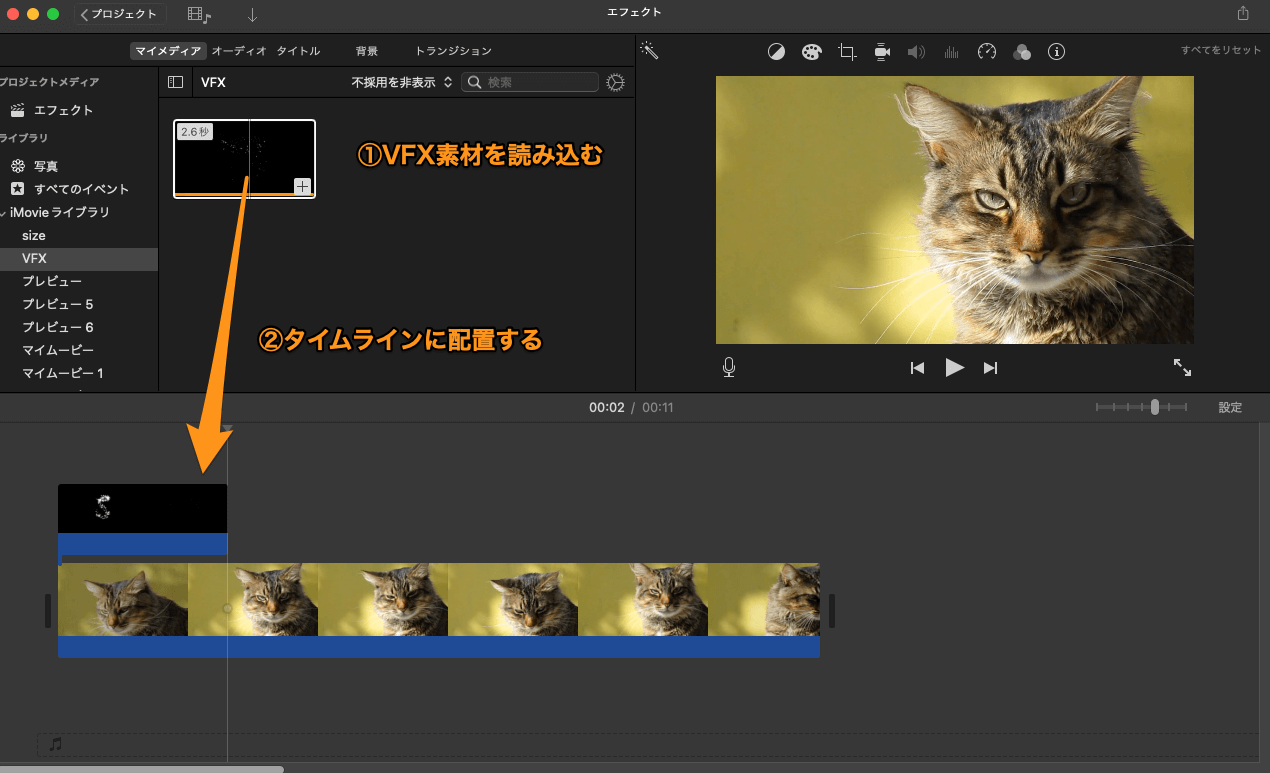Open the Clip Filter effects panel
The height and width of the screenshot is (773, 1270).
tap(1021, 51)
